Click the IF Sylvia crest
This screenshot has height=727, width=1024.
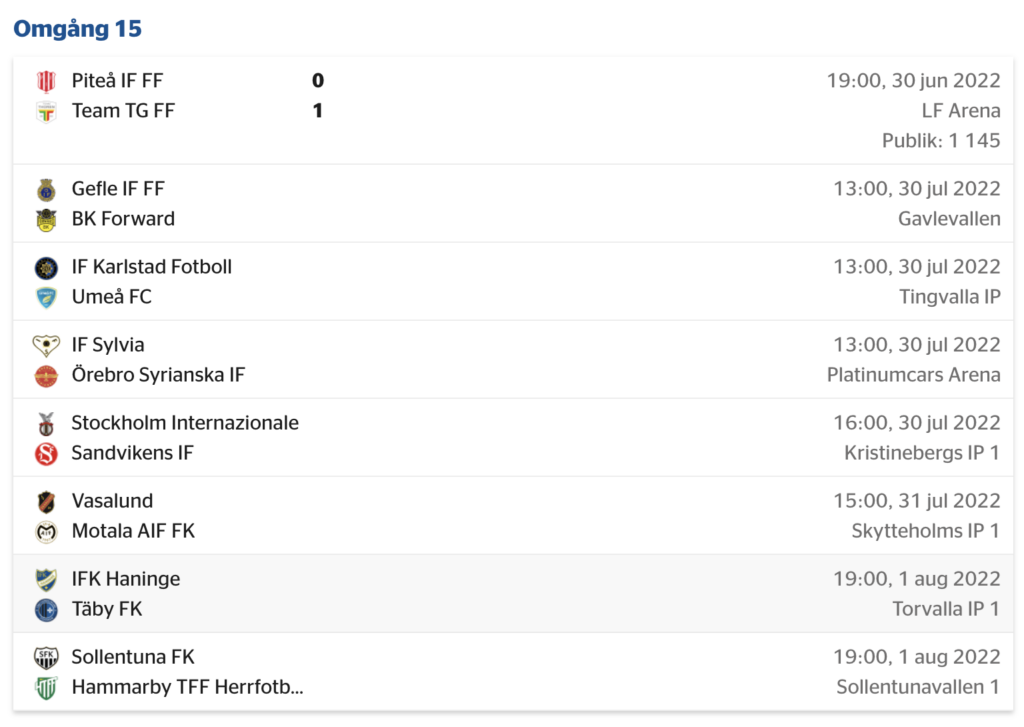point(46,346)
